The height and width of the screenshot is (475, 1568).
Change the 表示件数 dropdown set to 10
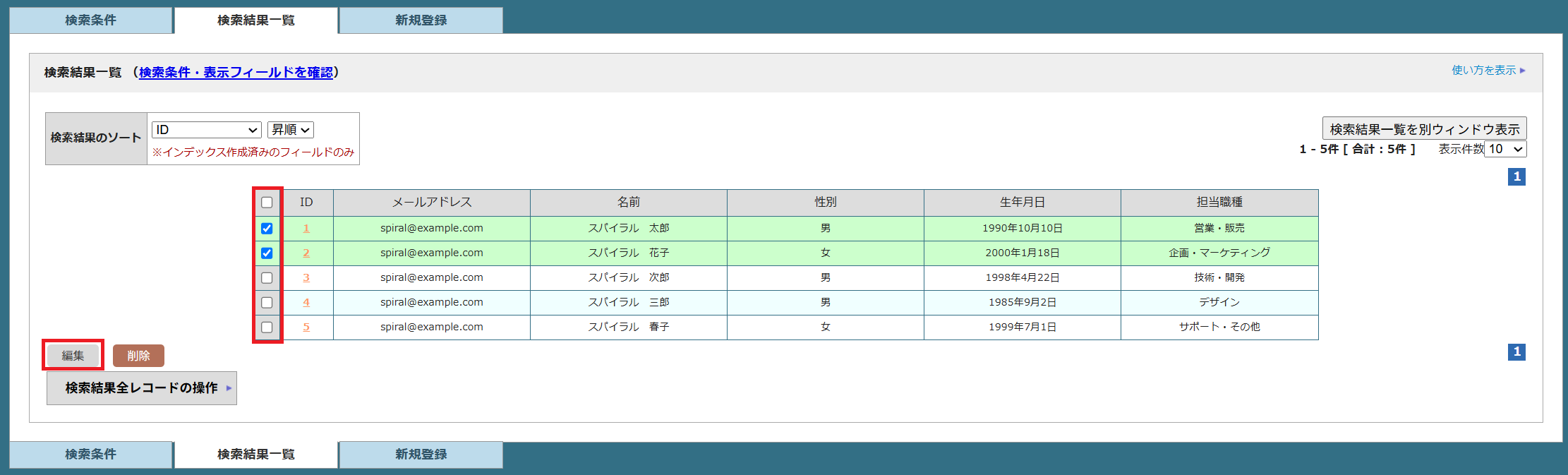pyautogui.click(x=1505, y=149)
